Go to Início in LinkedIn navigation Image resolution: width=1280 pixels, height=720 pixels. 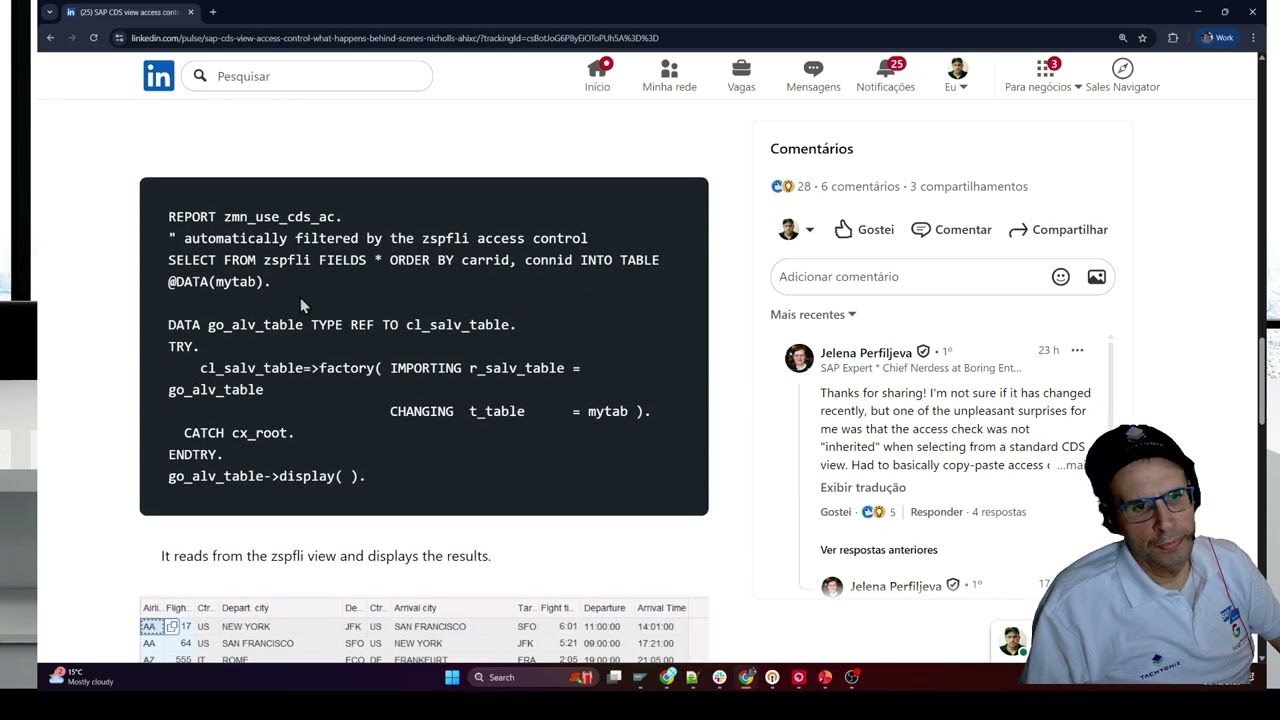(597, 76)
